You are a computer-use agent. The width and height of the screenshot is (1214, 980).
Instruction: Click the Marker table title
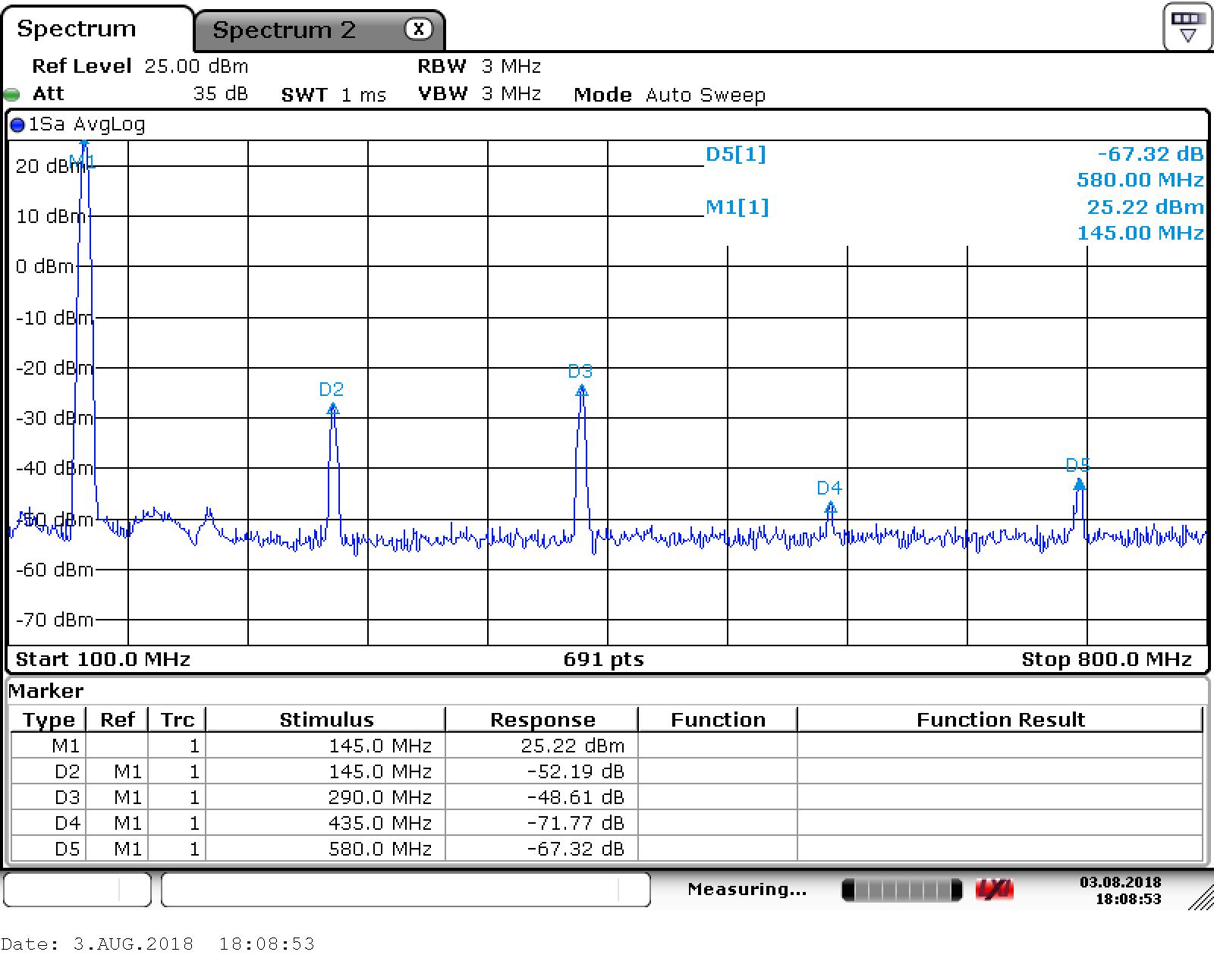click(x=46, y=691)
